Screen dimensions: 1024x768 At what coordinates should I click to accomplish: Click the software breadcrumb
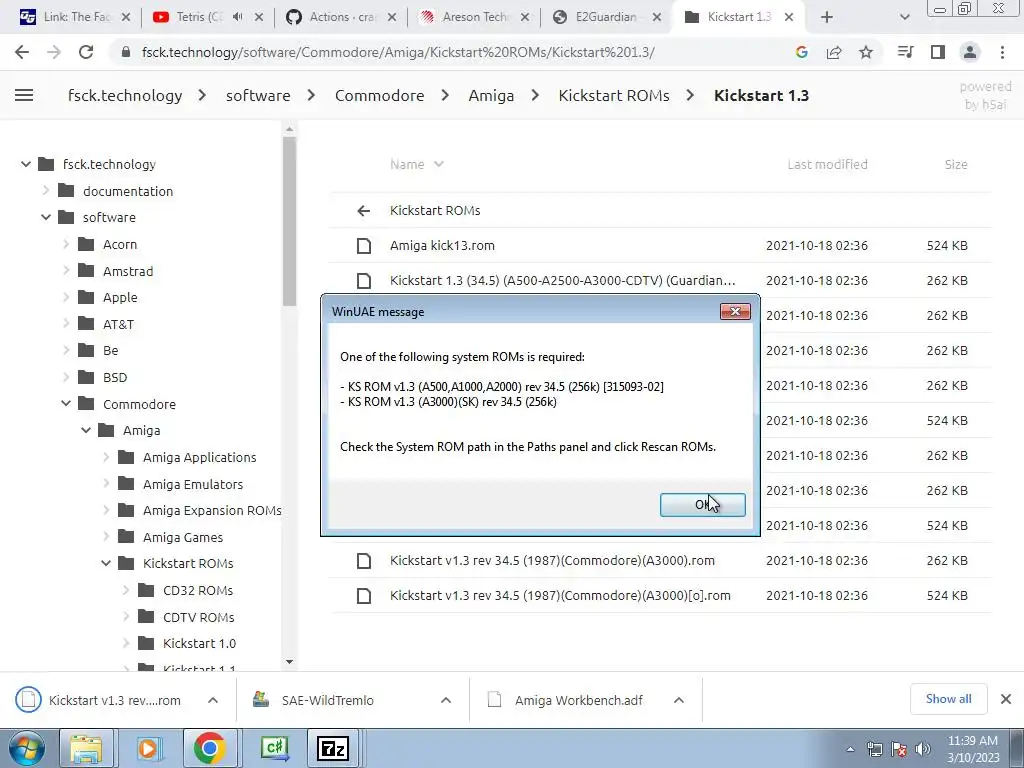258,95
